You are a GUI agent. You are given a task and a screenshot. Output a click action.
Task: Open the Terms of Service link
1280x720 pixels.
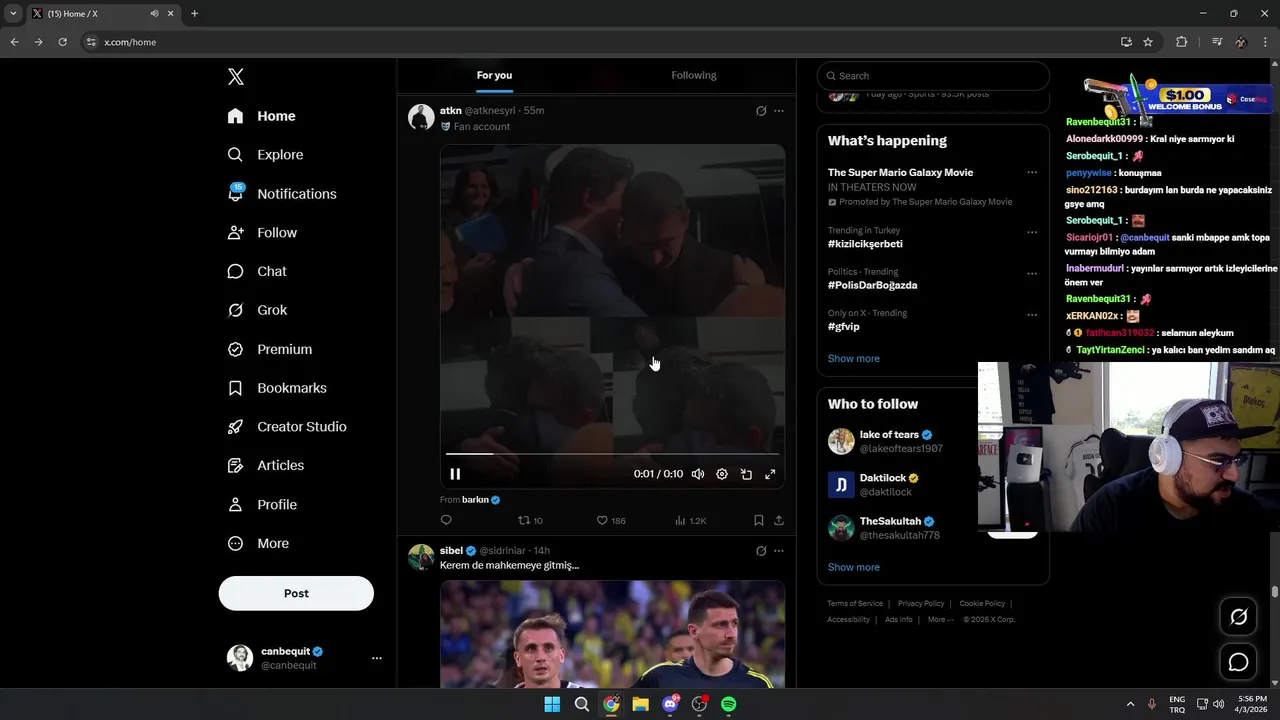(x=855, y=604)
